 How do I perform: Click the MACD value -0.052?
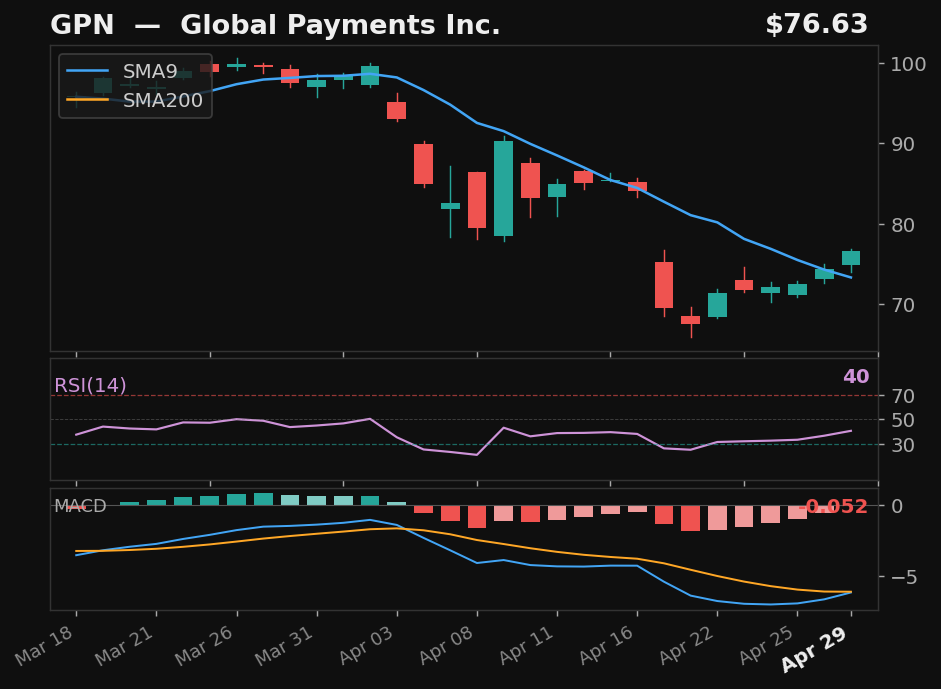coord(833,507)
